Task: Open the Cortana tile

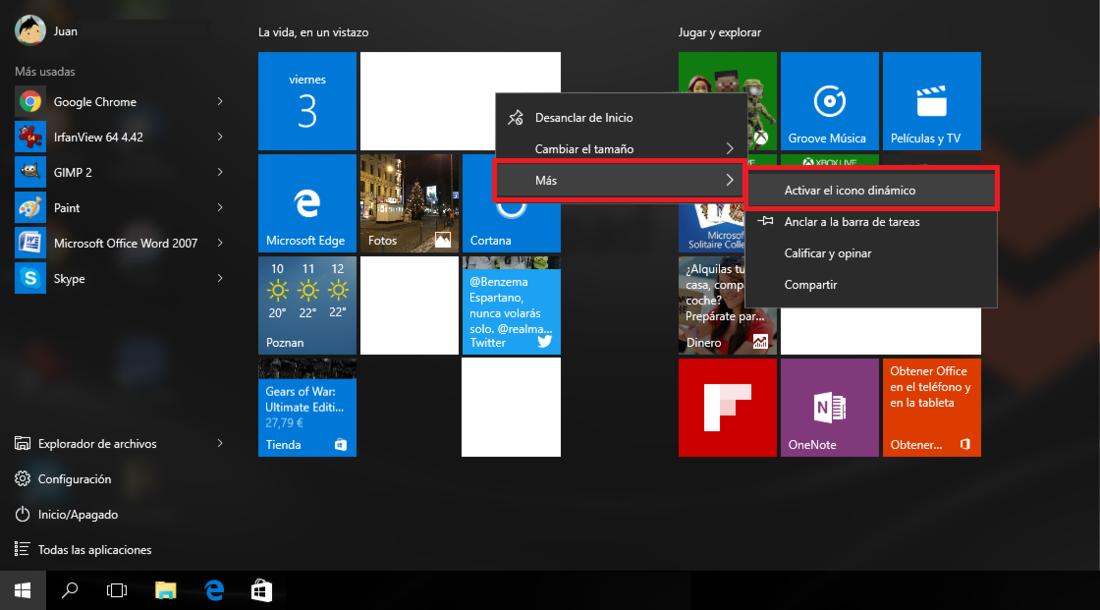Action: point(511,228)
